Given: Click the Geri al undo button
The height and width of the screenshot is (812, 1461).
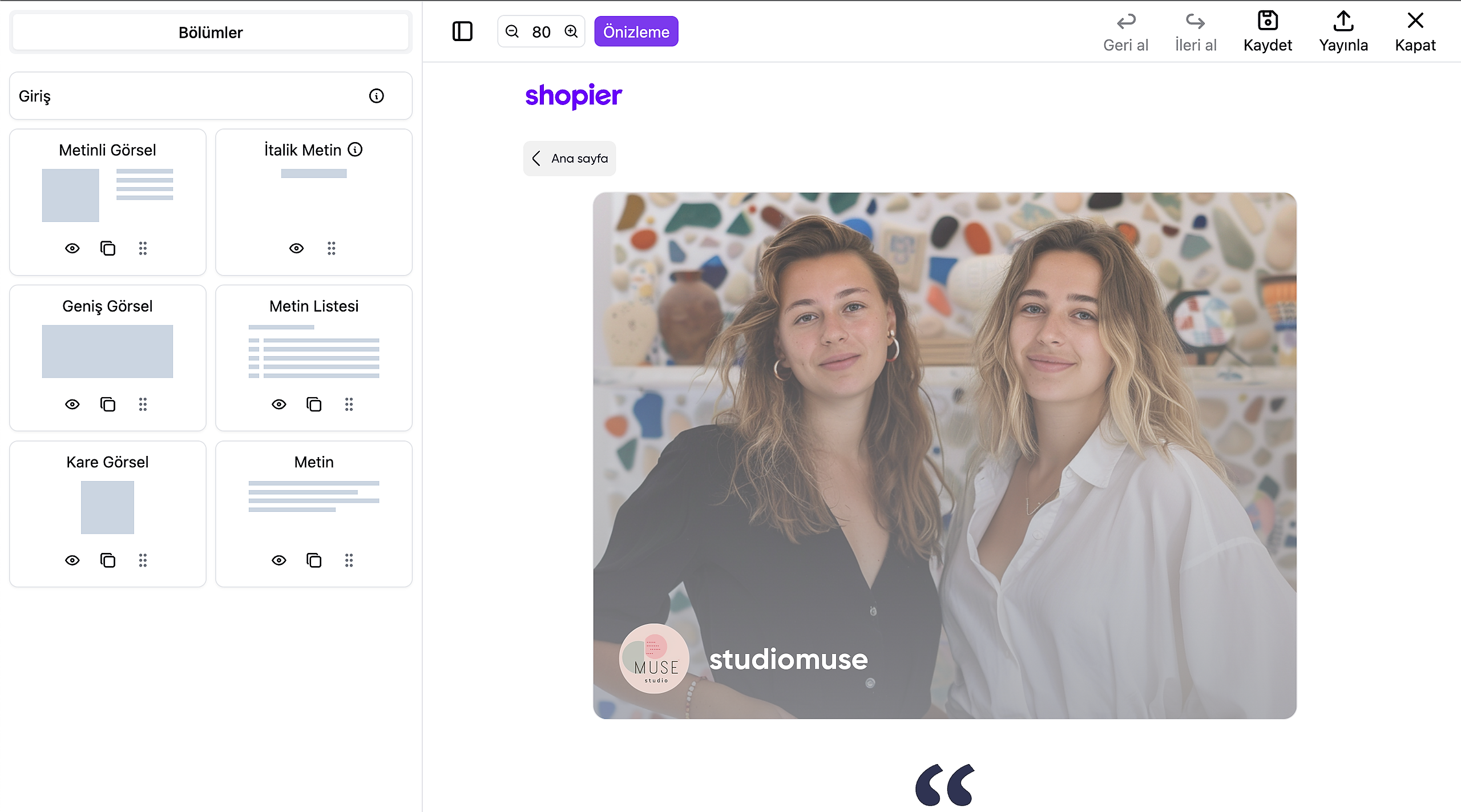Looking at the screenshot, I should click(1125, 32).
